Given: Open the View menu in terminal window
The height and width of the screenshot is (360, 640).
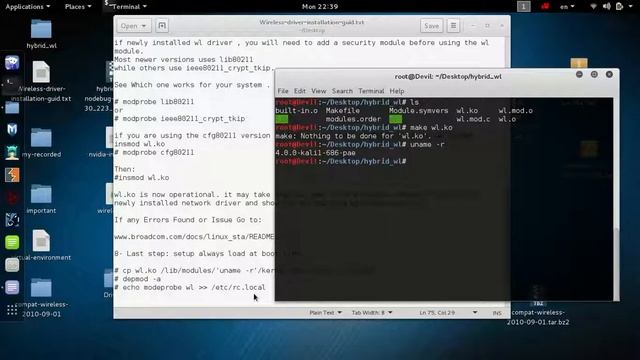Looking at the screenshot, I should pyautogui.click(x=319, y=91).
